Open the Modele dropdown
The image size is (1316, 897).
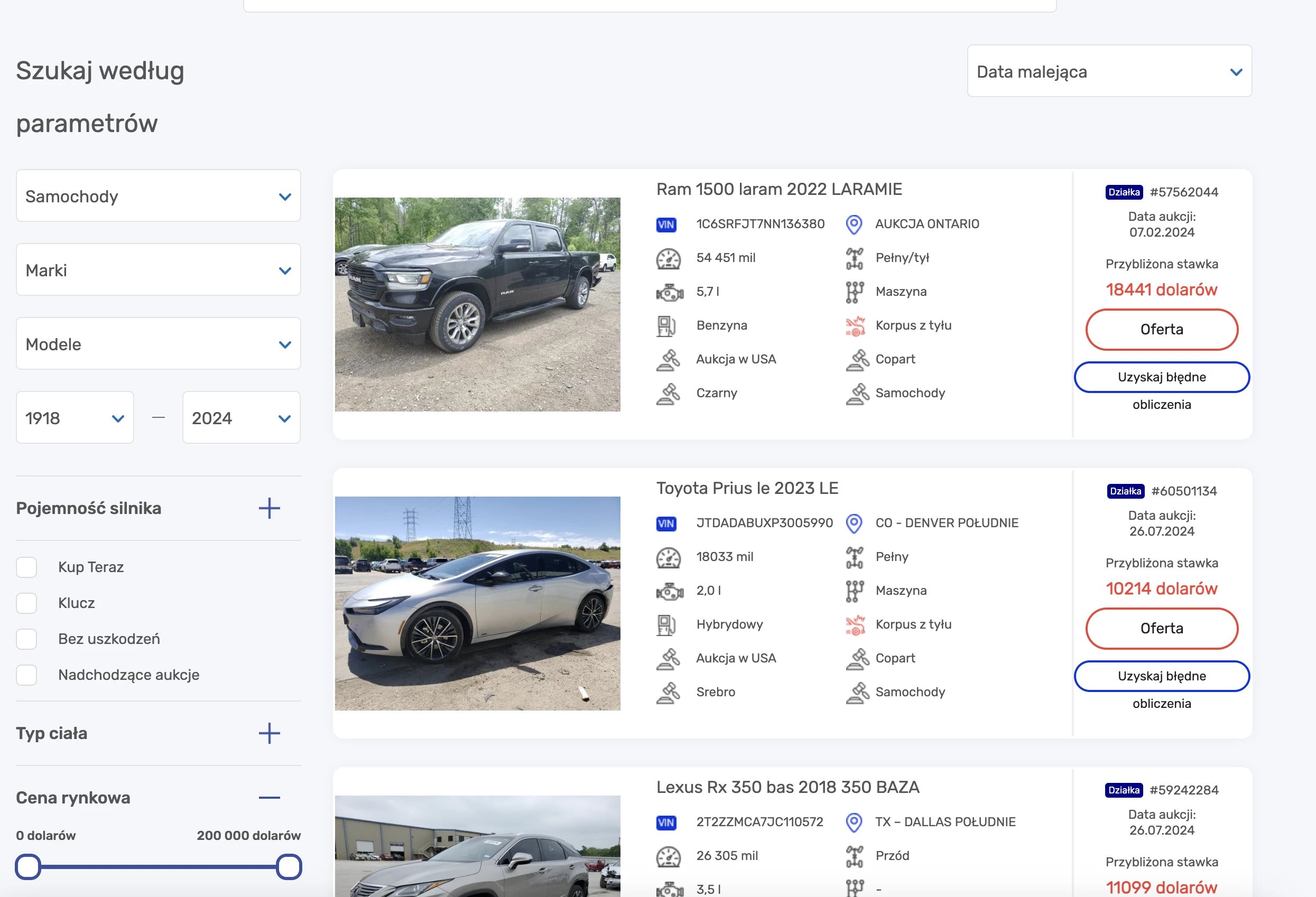click(158, 344)
